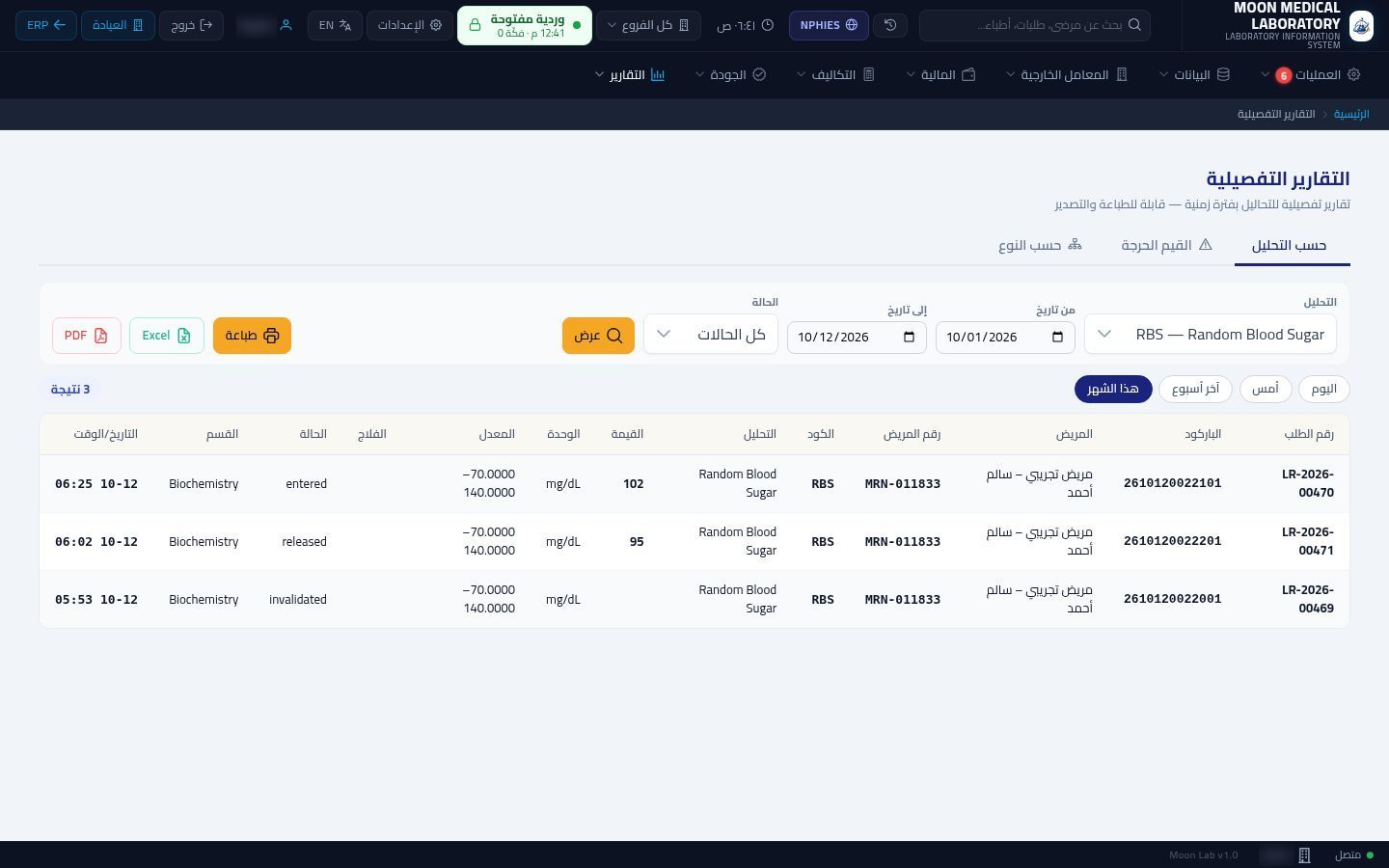Go to العيادة clinic button
Viewport: 1389px width, 868px height.
coord(118,25)
